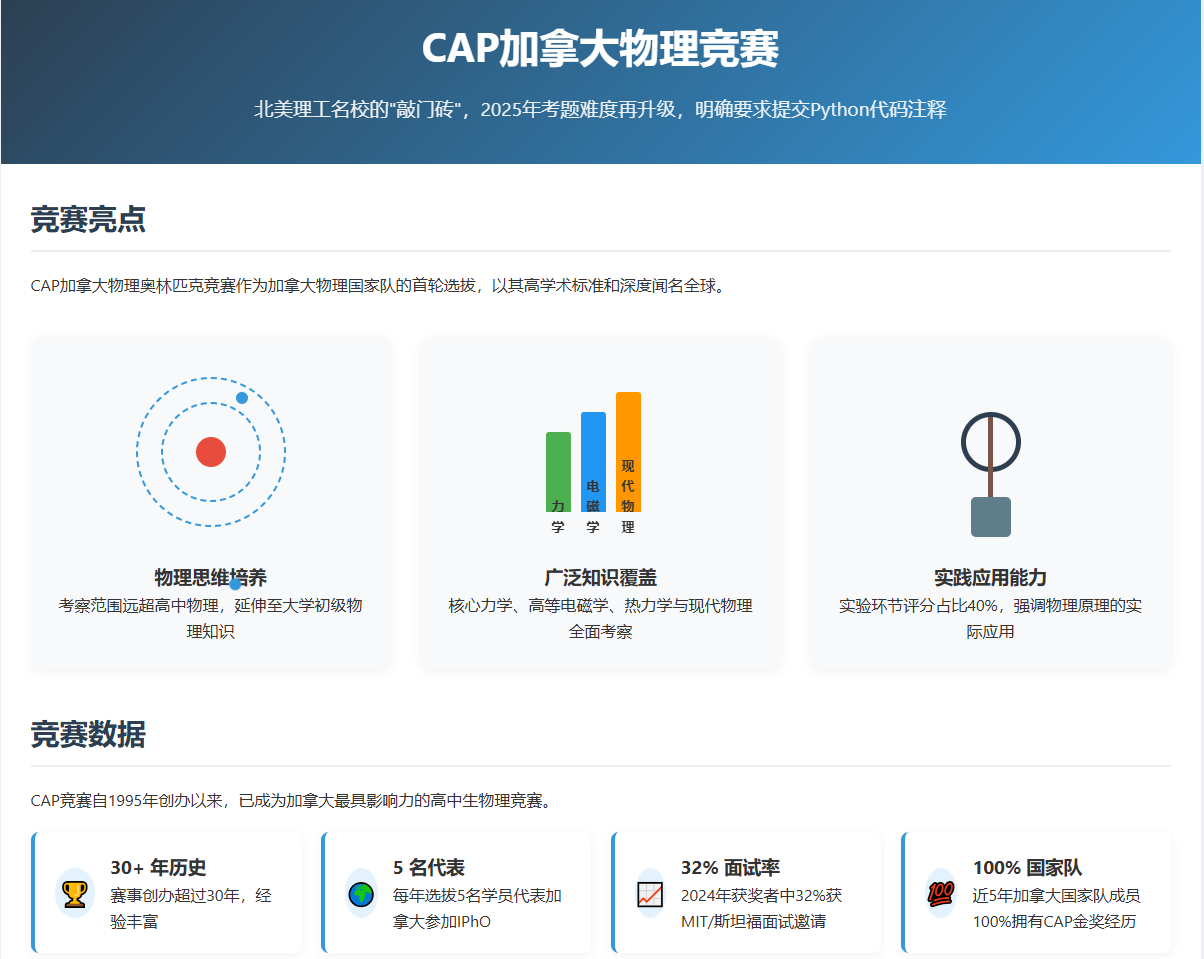
Task: Click the globe icon beside 5 名代表
Action: coord(361,893)
